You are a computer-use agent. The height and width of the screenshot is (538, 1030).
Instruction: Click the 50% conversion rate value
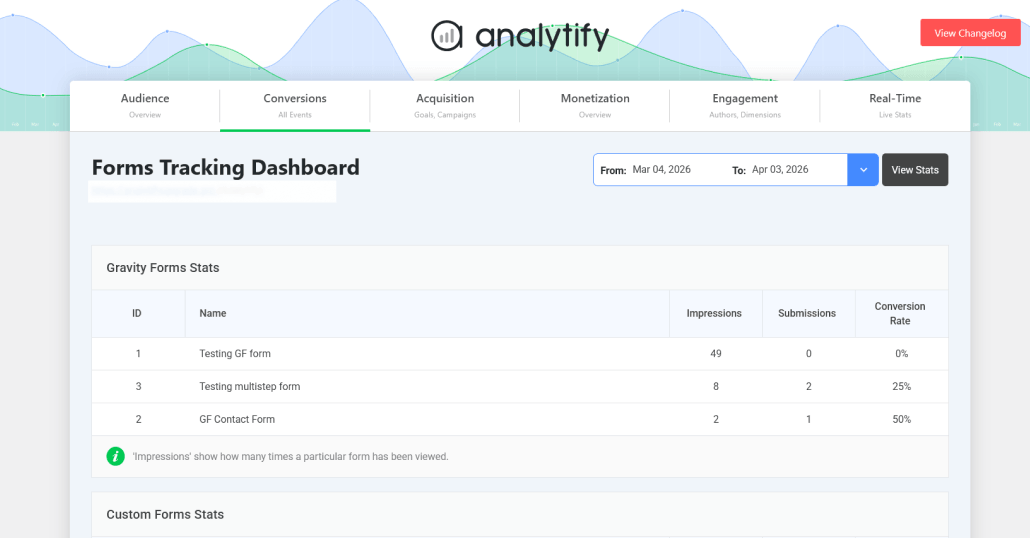pos(901,419)
